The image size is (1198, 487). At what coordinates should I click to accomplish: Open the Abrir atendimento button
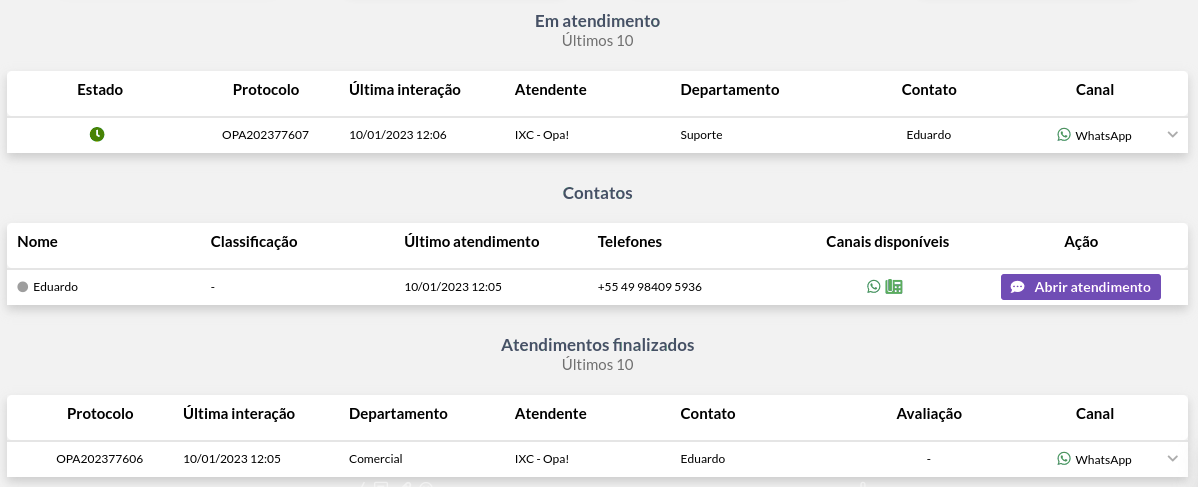tap(1080, 287)
